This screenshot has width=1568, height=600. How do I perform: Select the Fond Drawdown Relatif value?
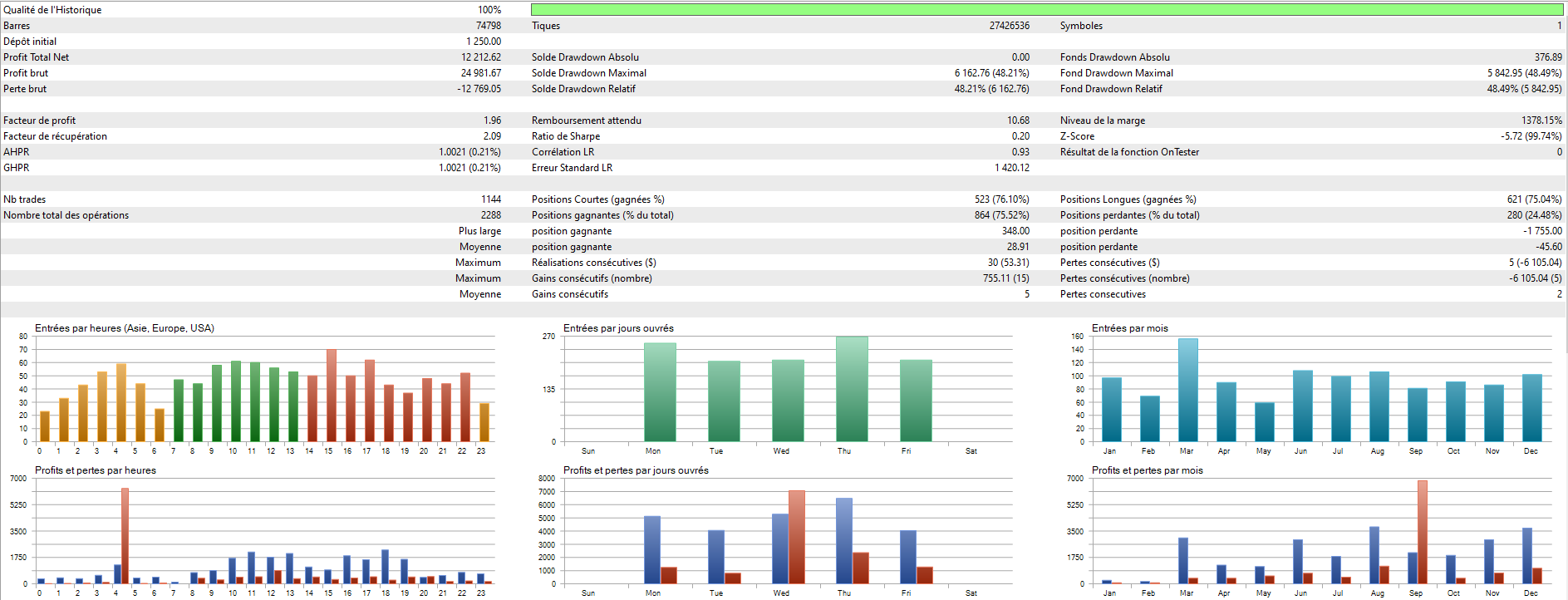(1525, 89)
